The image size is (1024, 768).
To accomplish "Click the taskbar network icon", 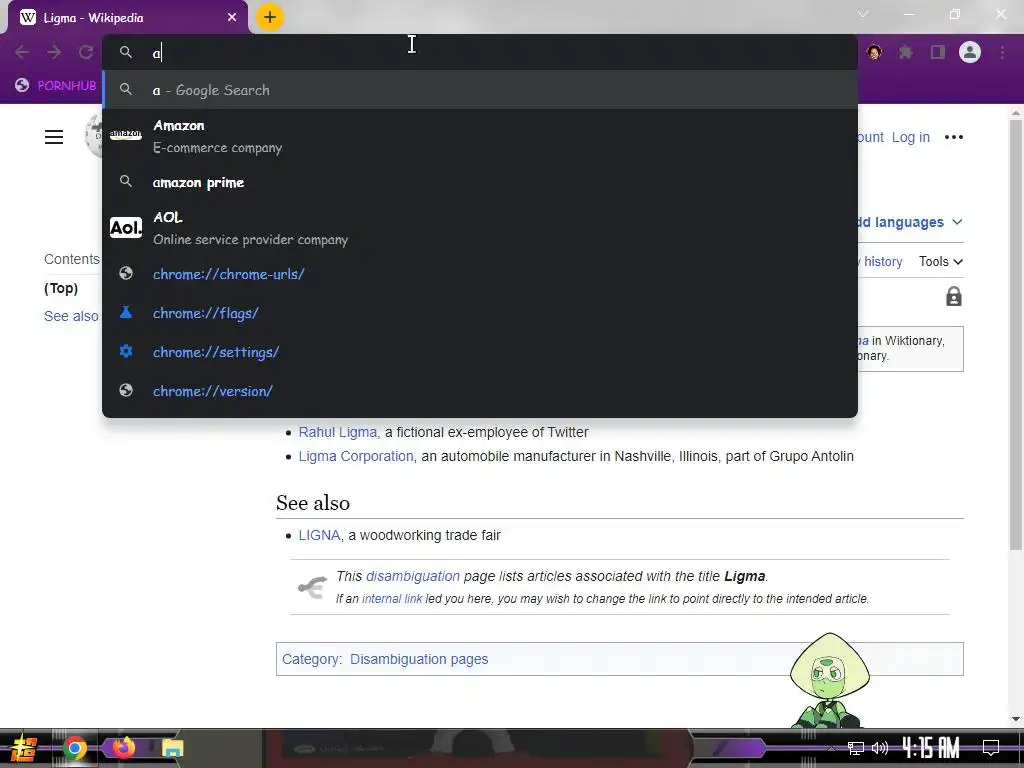I will (x=856, y=748).
